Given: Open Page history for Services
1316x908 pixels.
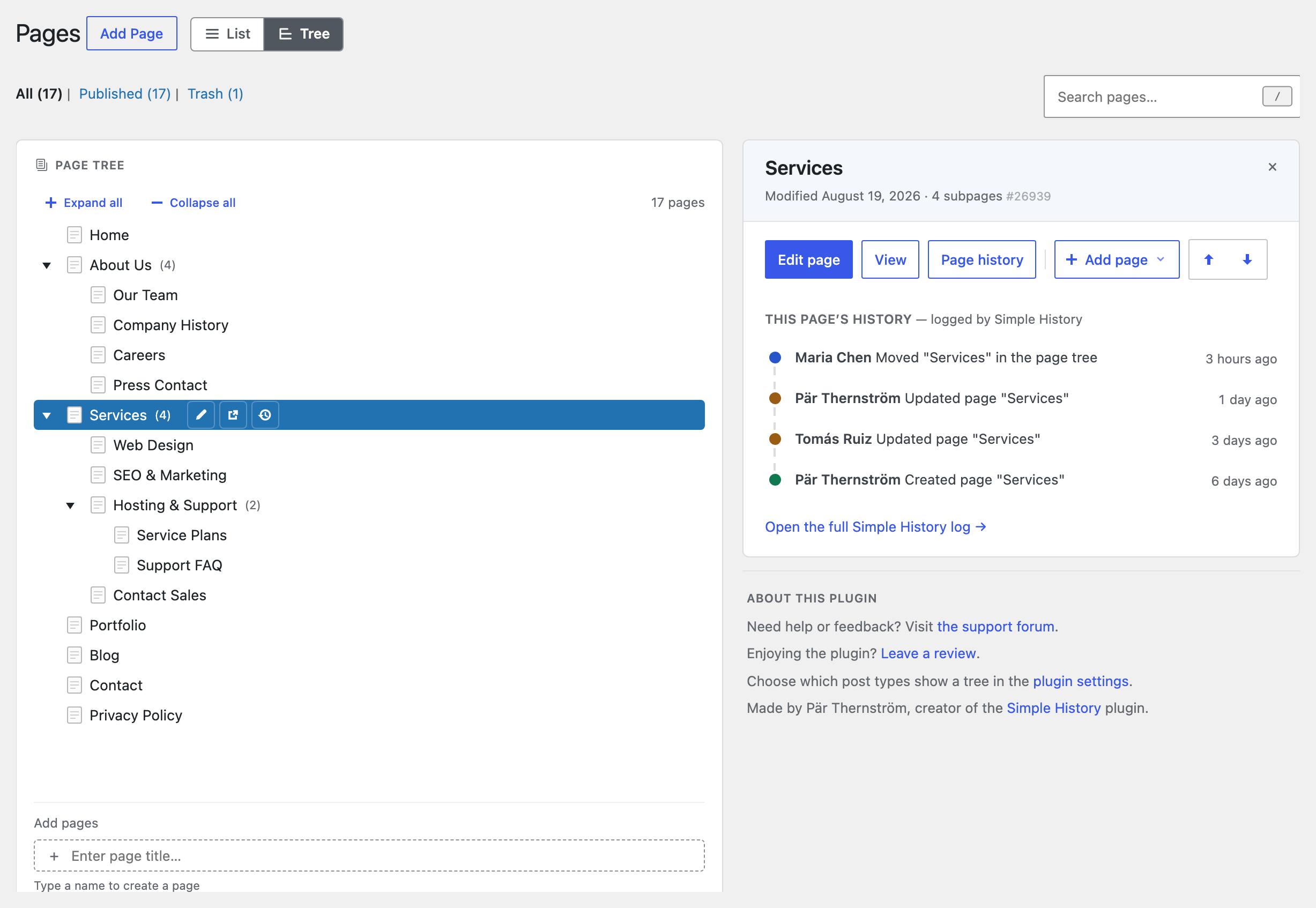Looking at the screenshot, I should (x=982, y=259).
